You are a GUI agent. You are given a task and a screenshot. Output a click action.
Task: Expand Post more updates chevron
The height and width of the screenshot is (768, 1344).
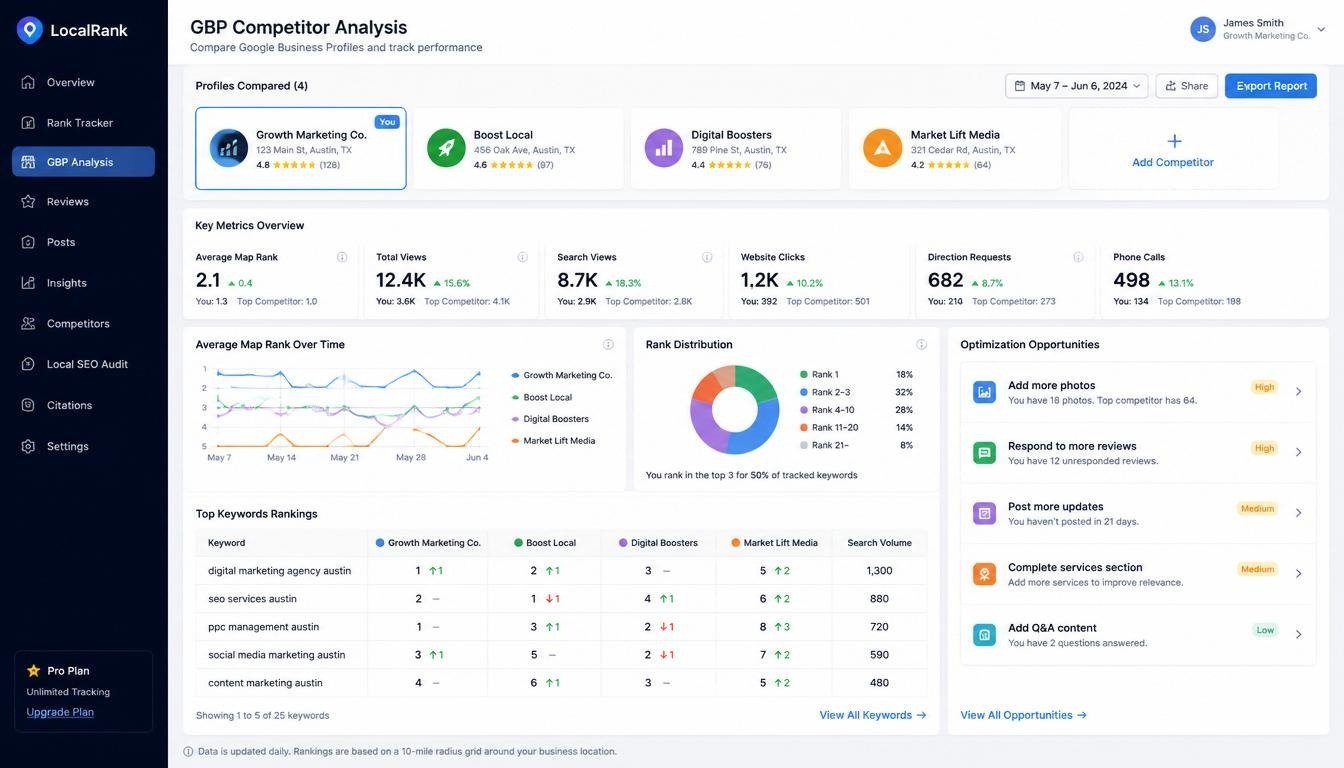click(1299, 513)
